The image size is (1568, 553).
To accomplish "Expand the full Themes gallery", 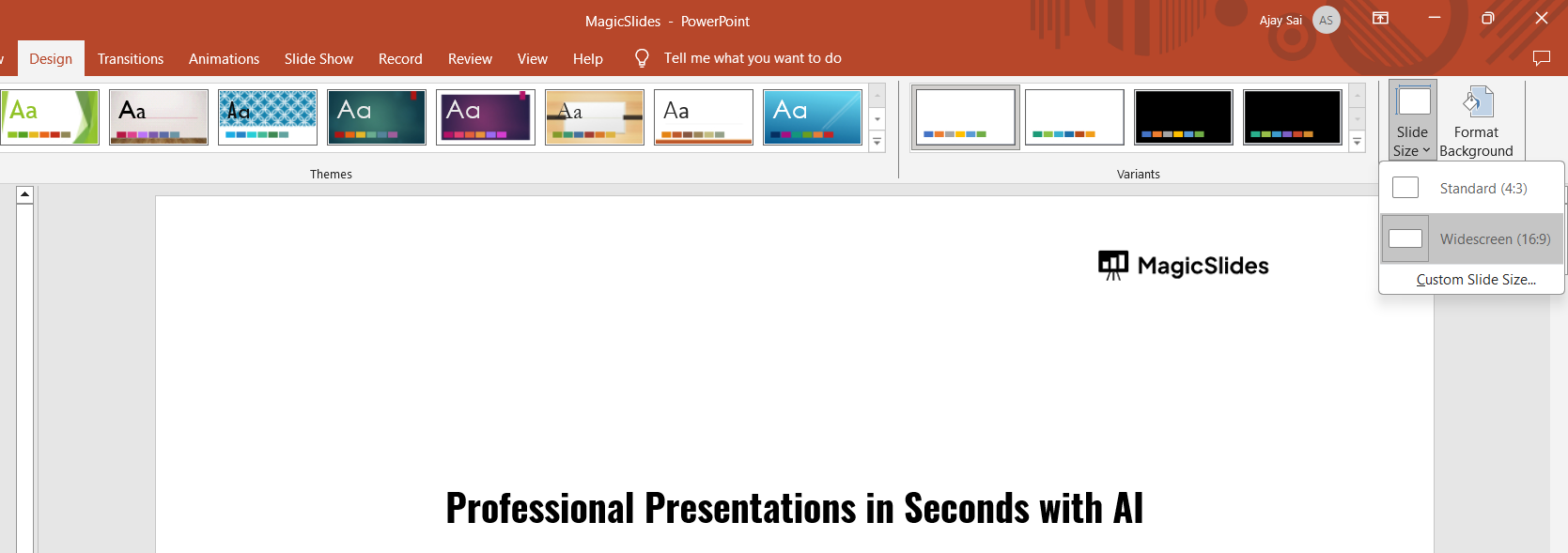I will pyautogui.click(x=877, y=142).
